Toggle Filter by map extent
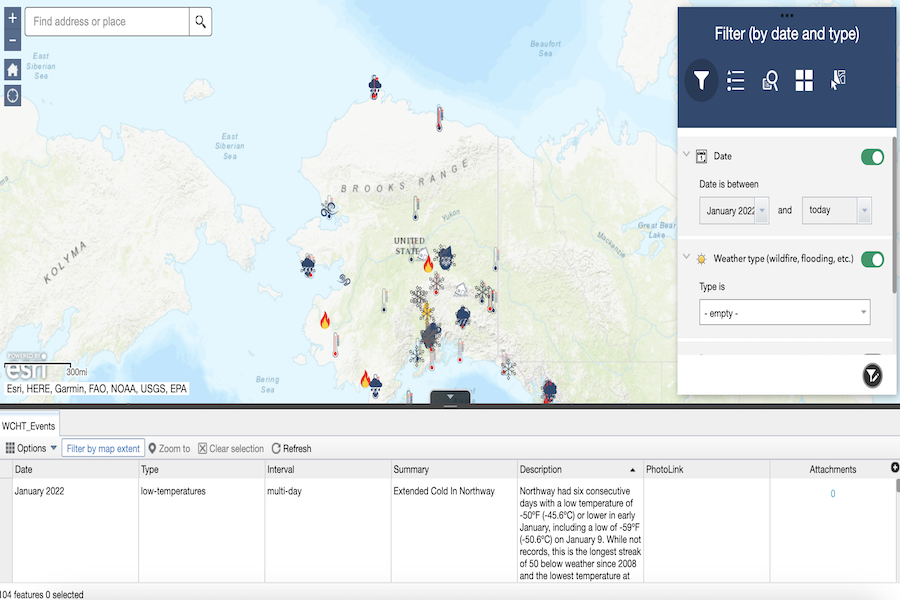Viewport: 900px width, 600px height. click(x=103, y=448)
